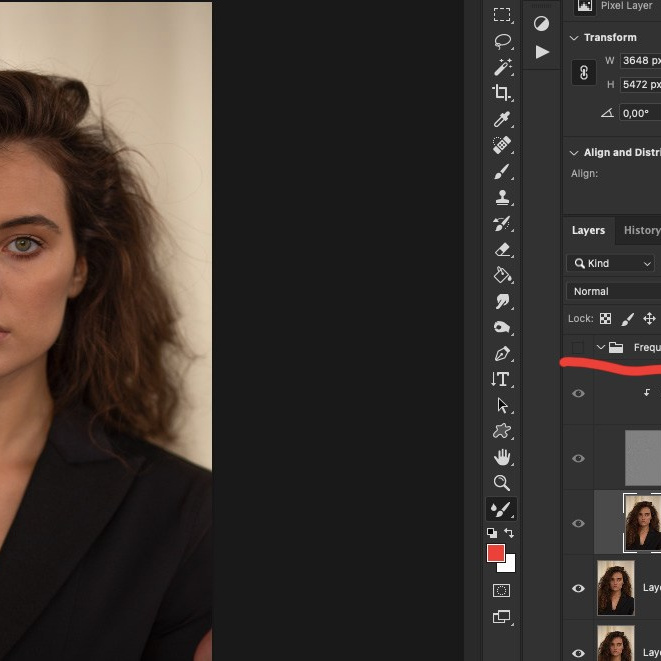Click the W width field
This screenshot has width=661, height=661.
coord(641,61)
